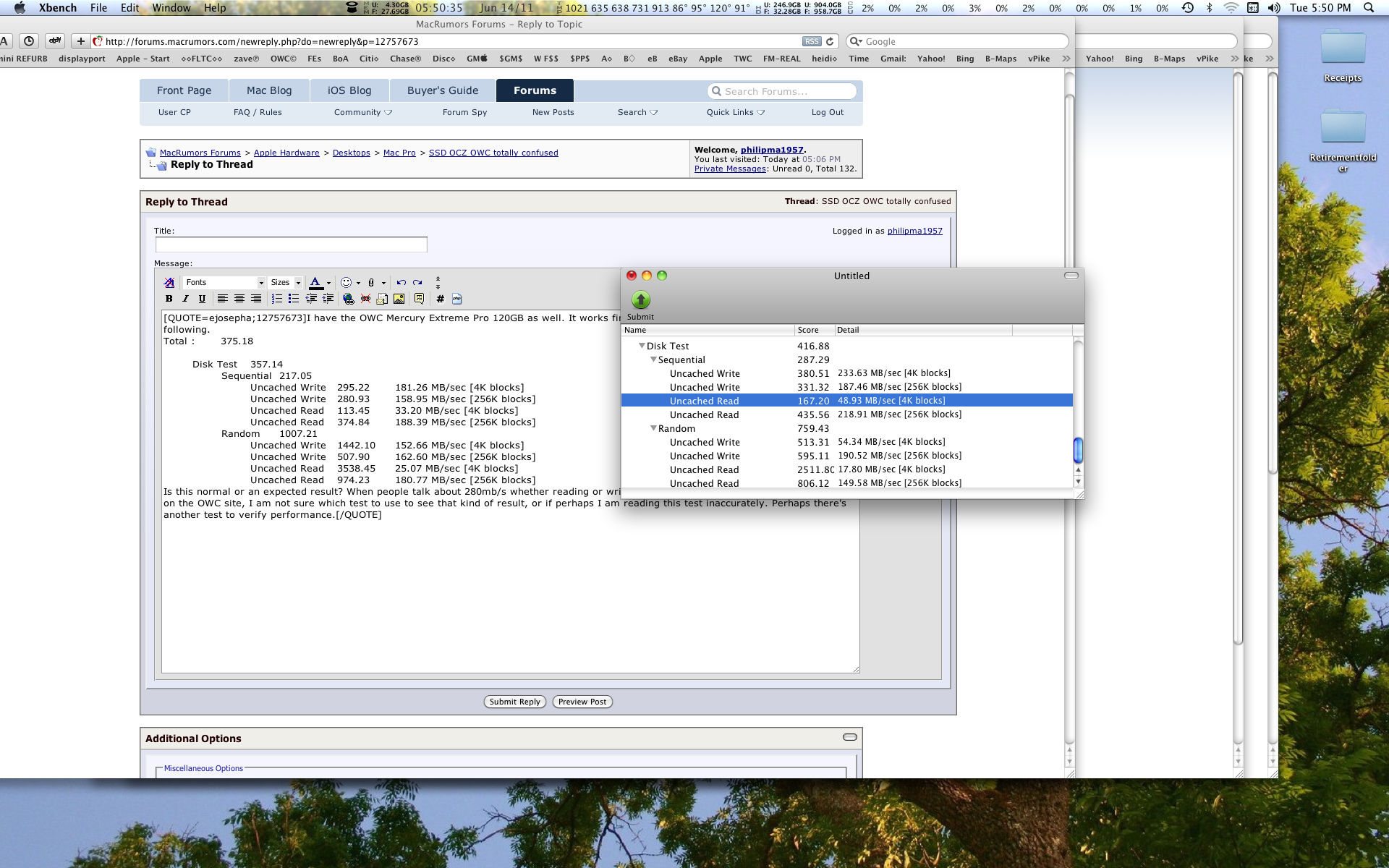The image size is (1389, 868).
Task: Click the smiley face icon
Action: click(x=346, y=283)
